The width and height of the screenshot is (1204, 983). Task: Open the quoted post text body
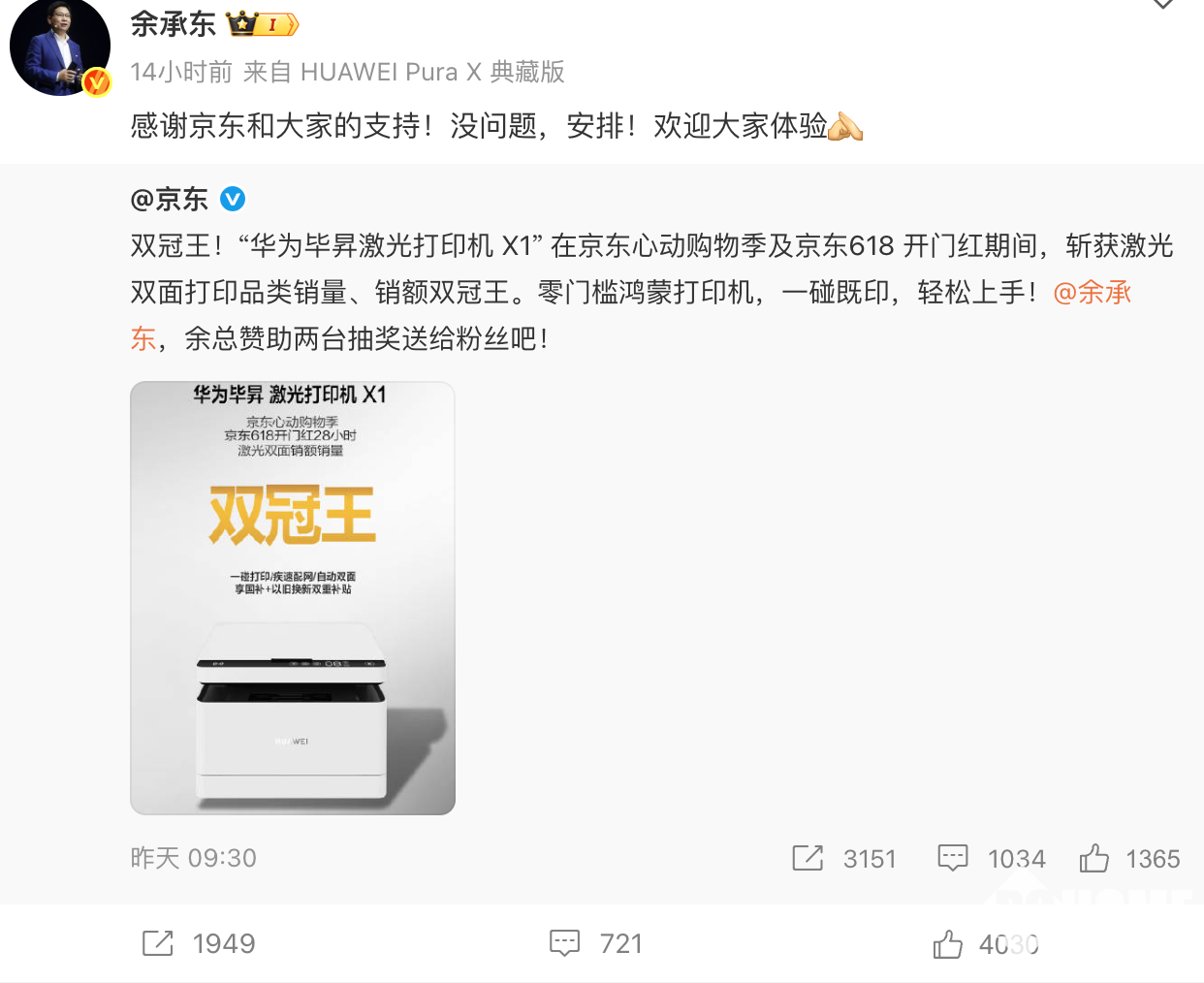(x=651, y=292)
